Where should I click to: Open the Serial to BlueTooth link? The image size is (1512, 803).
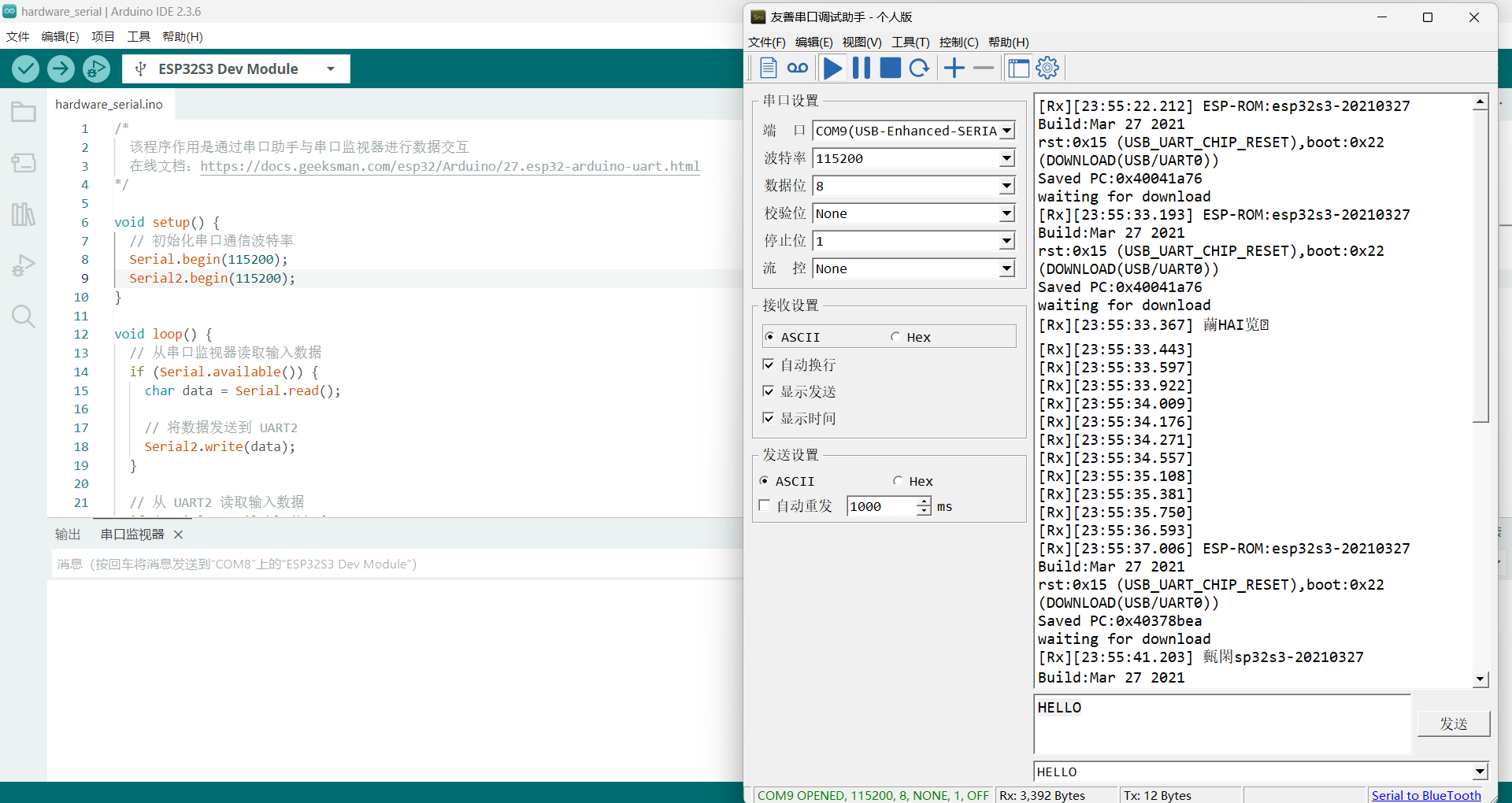[1425, 795]
